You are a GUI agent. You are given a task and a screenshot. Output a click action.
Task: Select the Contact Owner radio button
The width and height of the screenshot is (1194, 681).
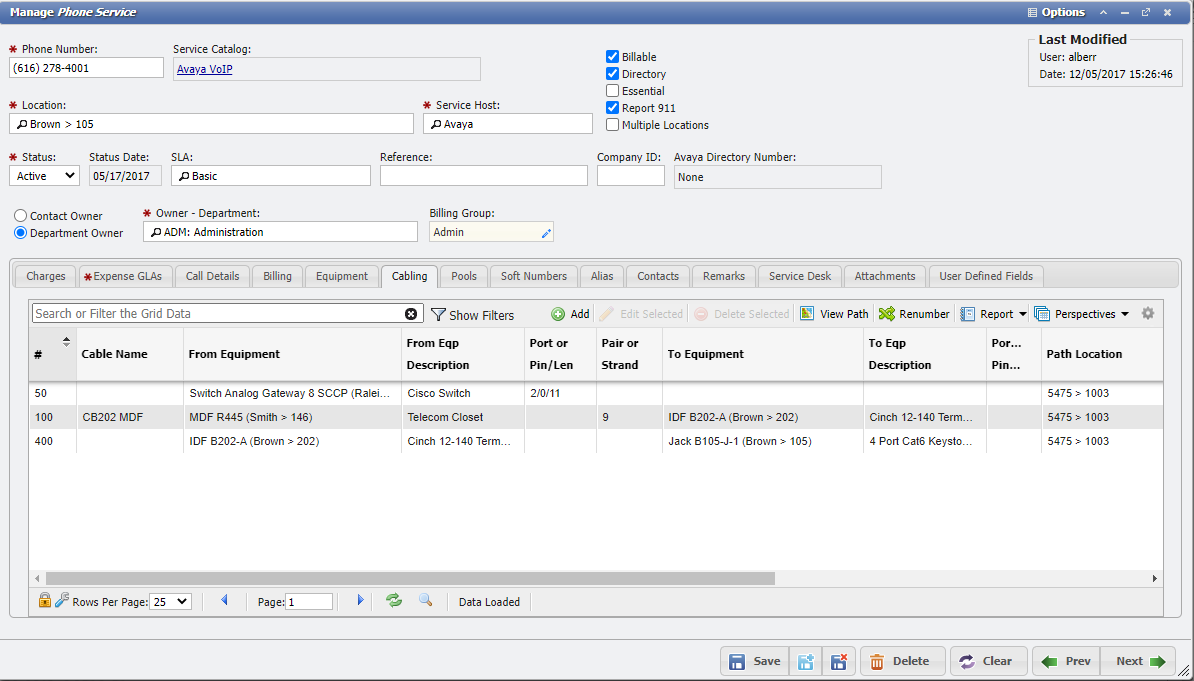pyautogui.click(x=21, y=216)
